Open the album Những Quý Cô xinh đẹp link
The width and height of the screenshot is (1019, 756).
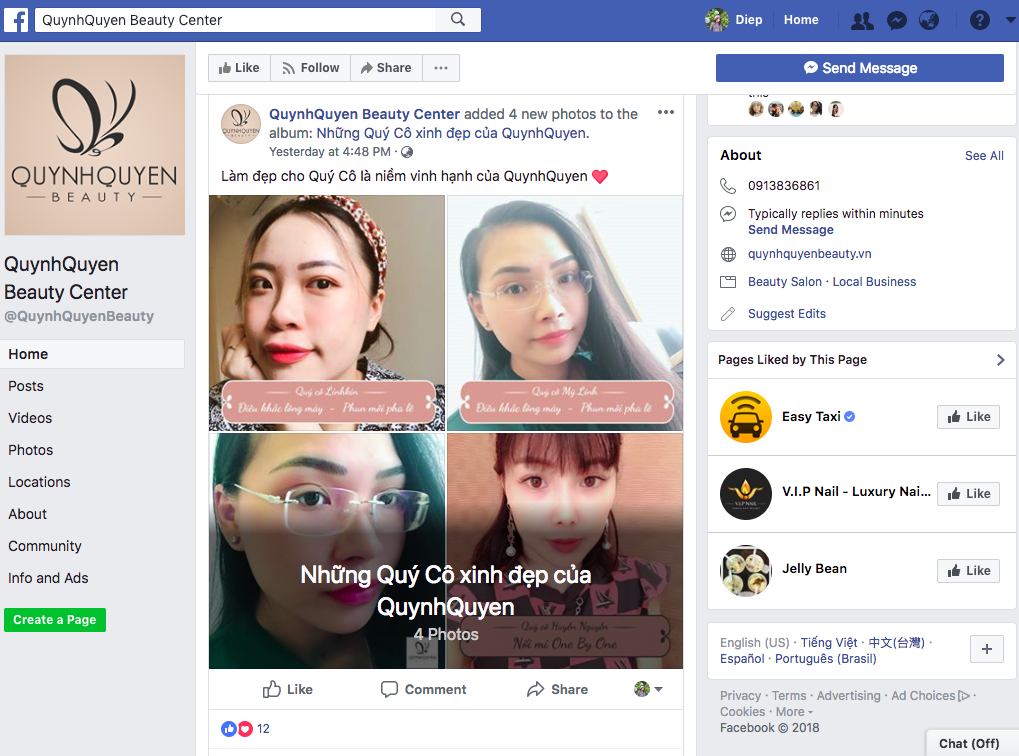coord(452,133)
